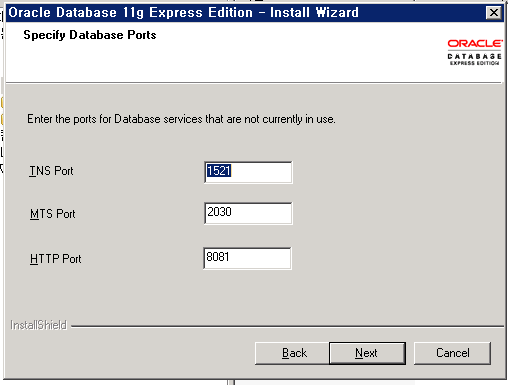The image size is (508, 385).
Task: Cancel the Oracle installation
Action: (452, 353)
